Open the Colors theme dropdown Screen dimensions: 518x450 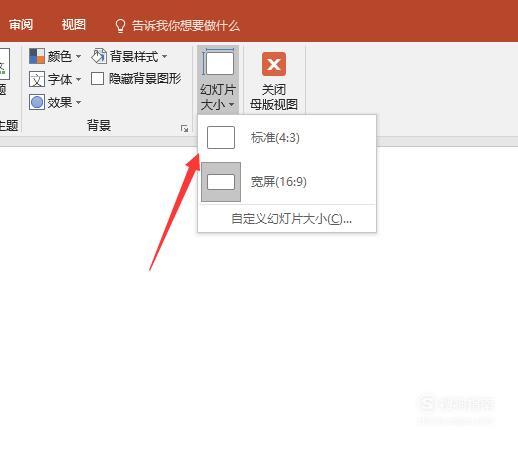[x=55, y=56]
